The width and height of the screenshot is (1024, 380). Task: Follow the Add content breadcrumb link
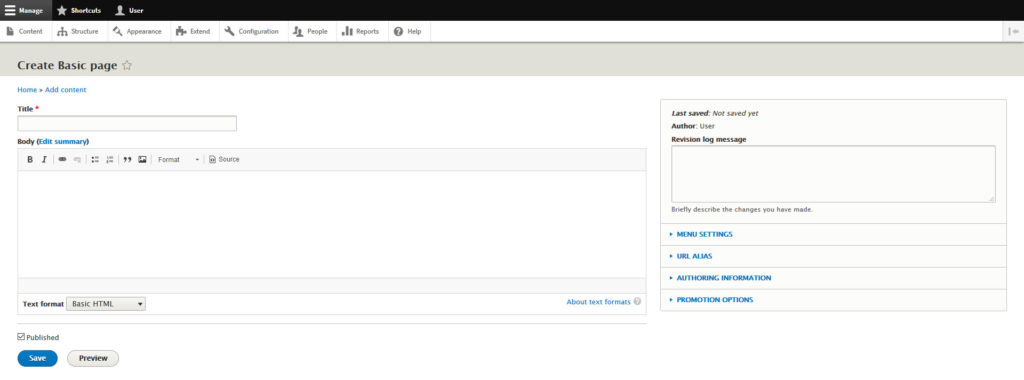(65, 90)
